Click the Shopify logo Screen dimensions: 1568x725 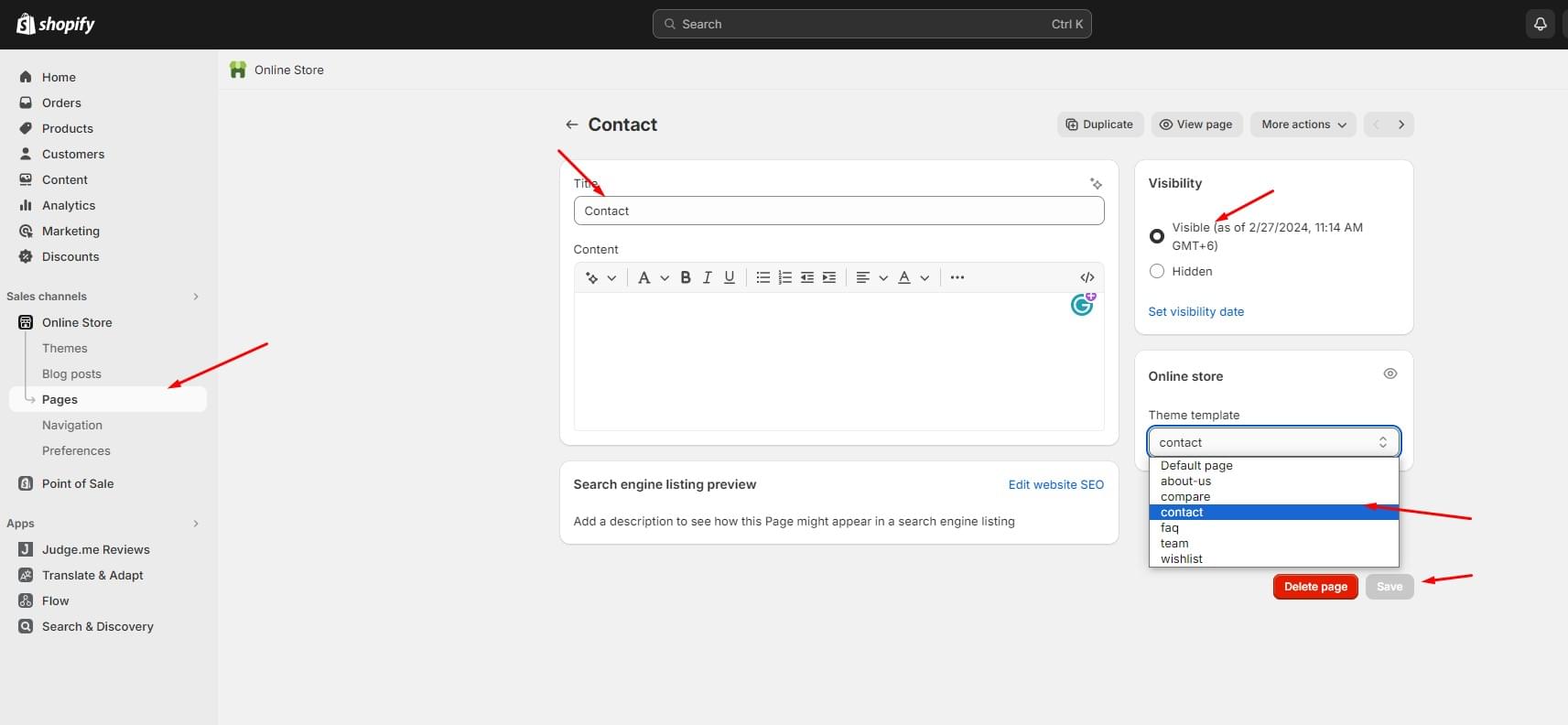tap(56, 24)
